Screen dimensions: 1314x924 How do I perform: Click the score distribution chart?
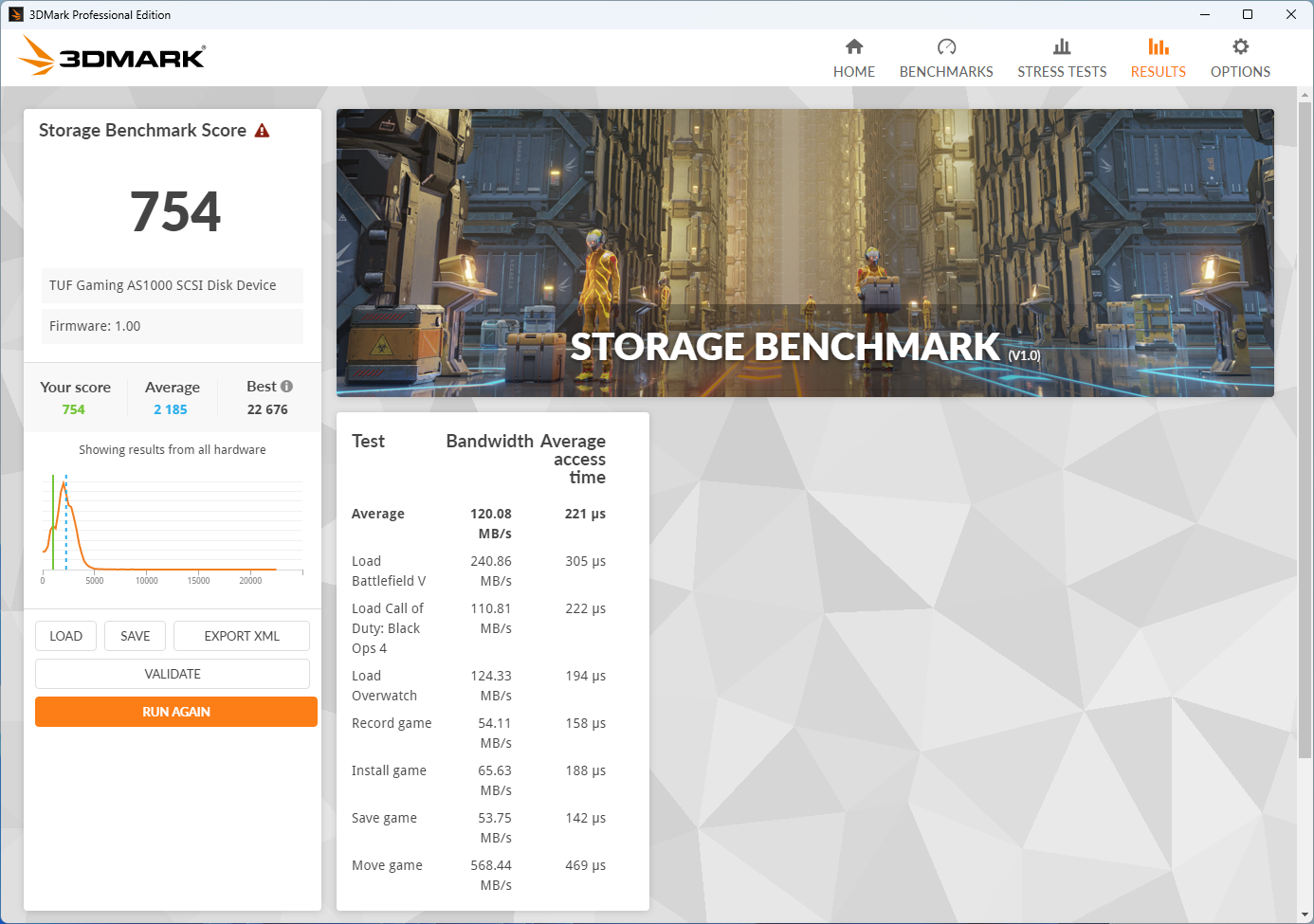(173, 528)
